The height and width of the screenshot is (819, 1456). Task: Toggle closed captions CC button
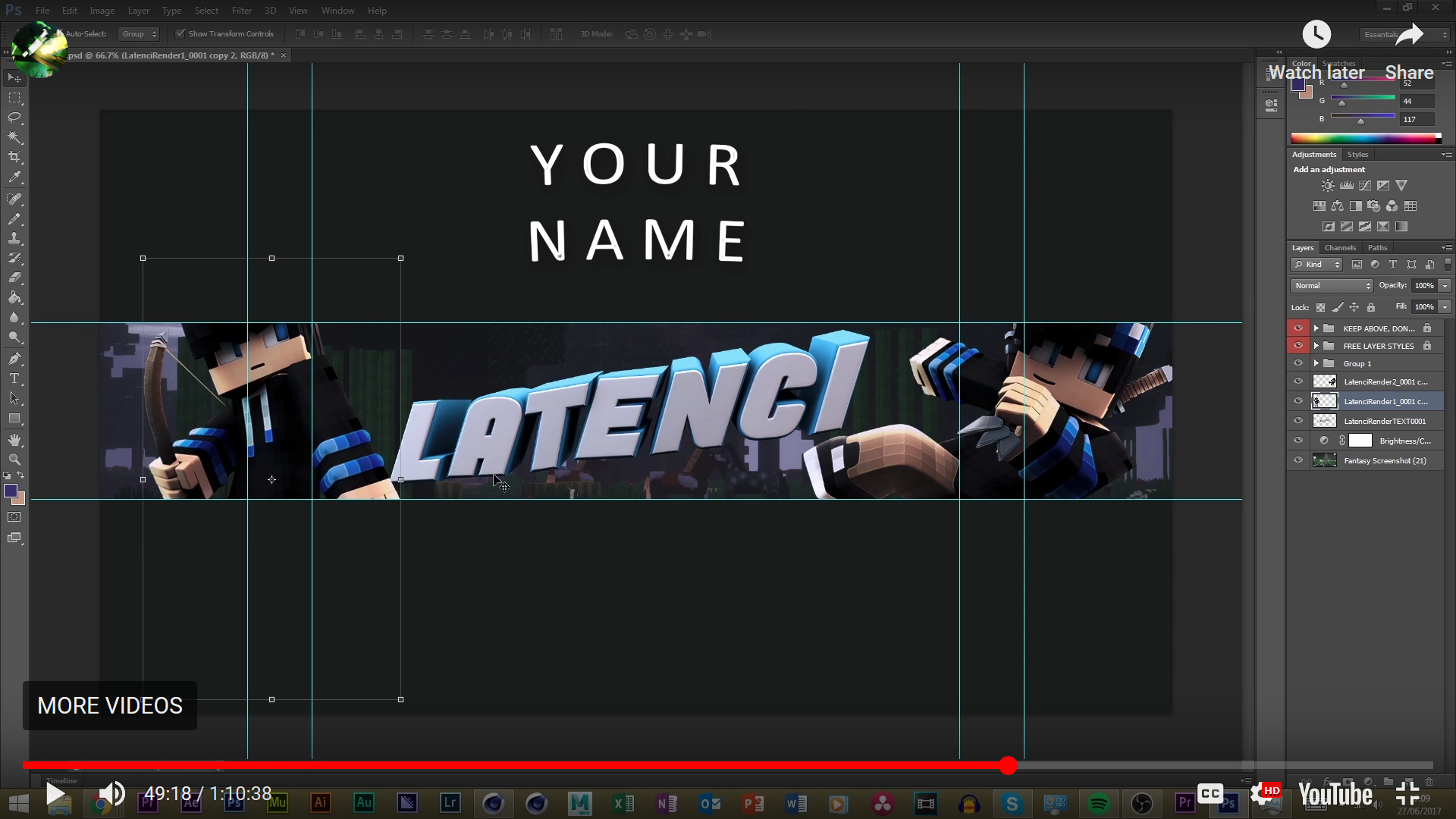click(x=1210, y=794)
